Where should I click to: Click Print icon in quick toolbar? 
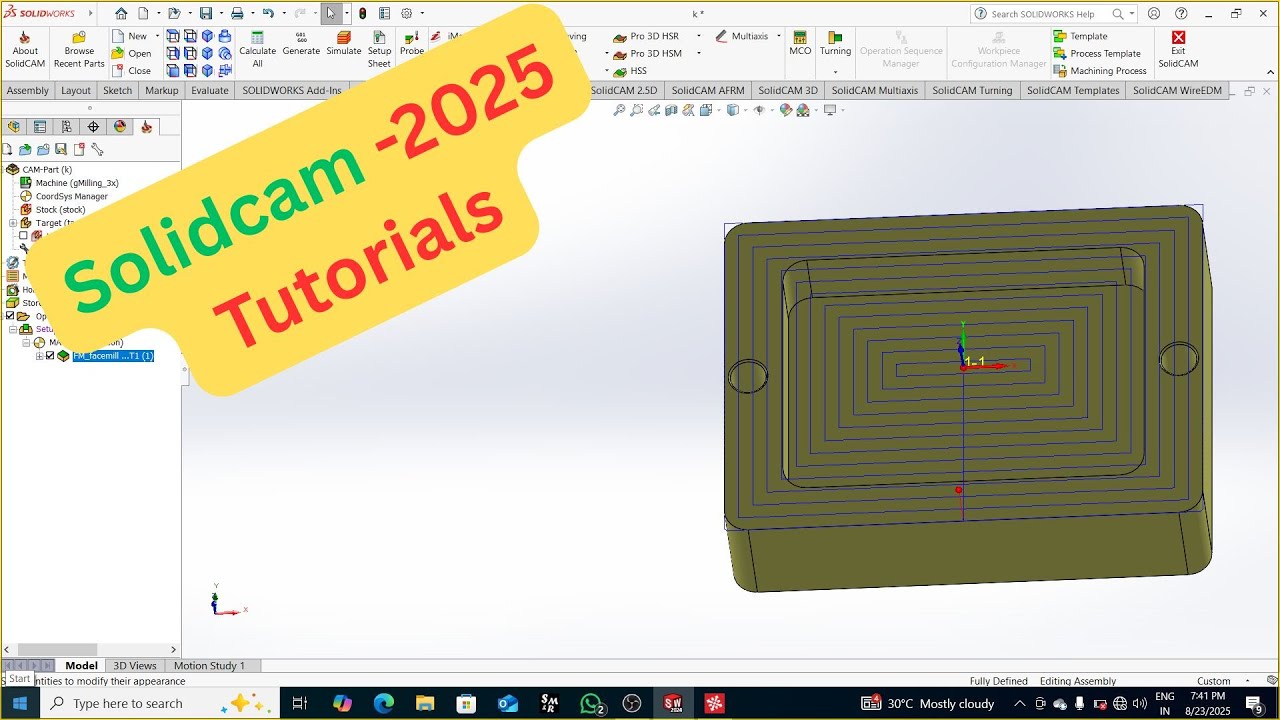(x=237, y=13)
